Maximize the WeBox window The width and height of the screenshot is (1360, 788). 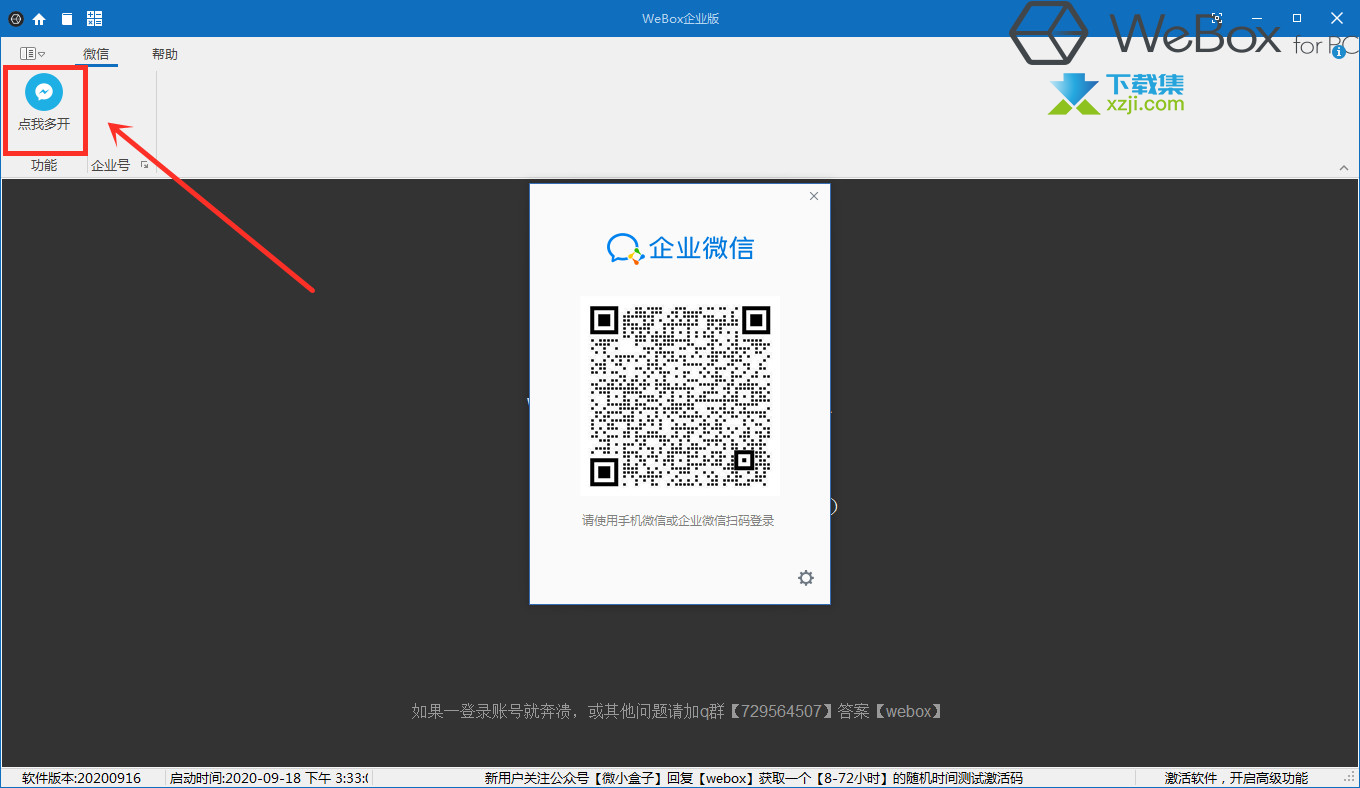[1297, 18]
